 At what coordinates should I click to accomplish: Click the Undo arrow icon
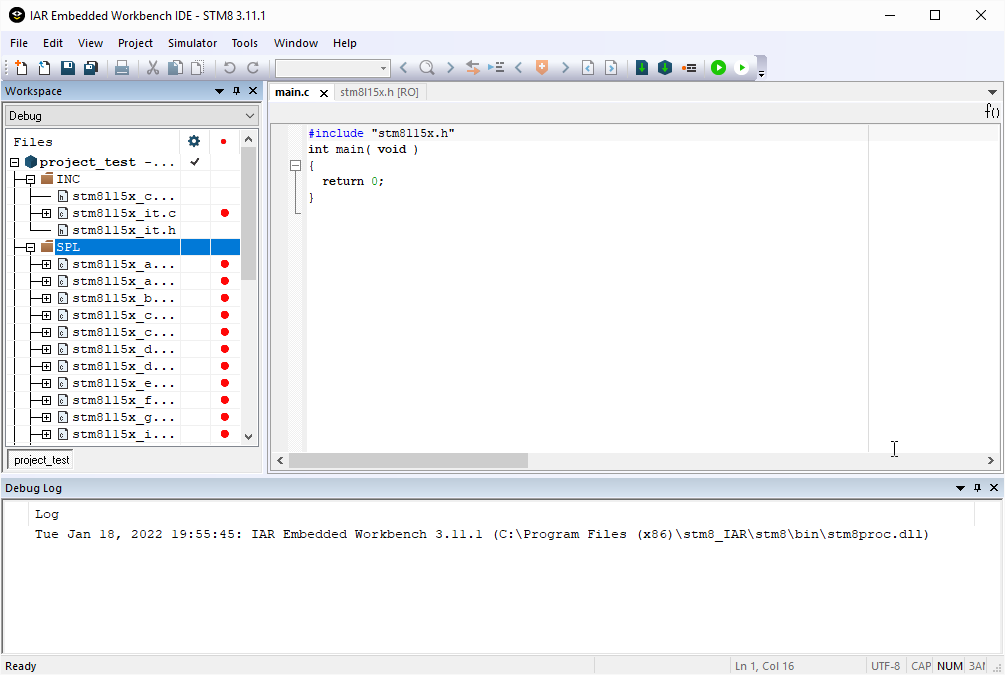pyautogui.click(x=229, y=67)
